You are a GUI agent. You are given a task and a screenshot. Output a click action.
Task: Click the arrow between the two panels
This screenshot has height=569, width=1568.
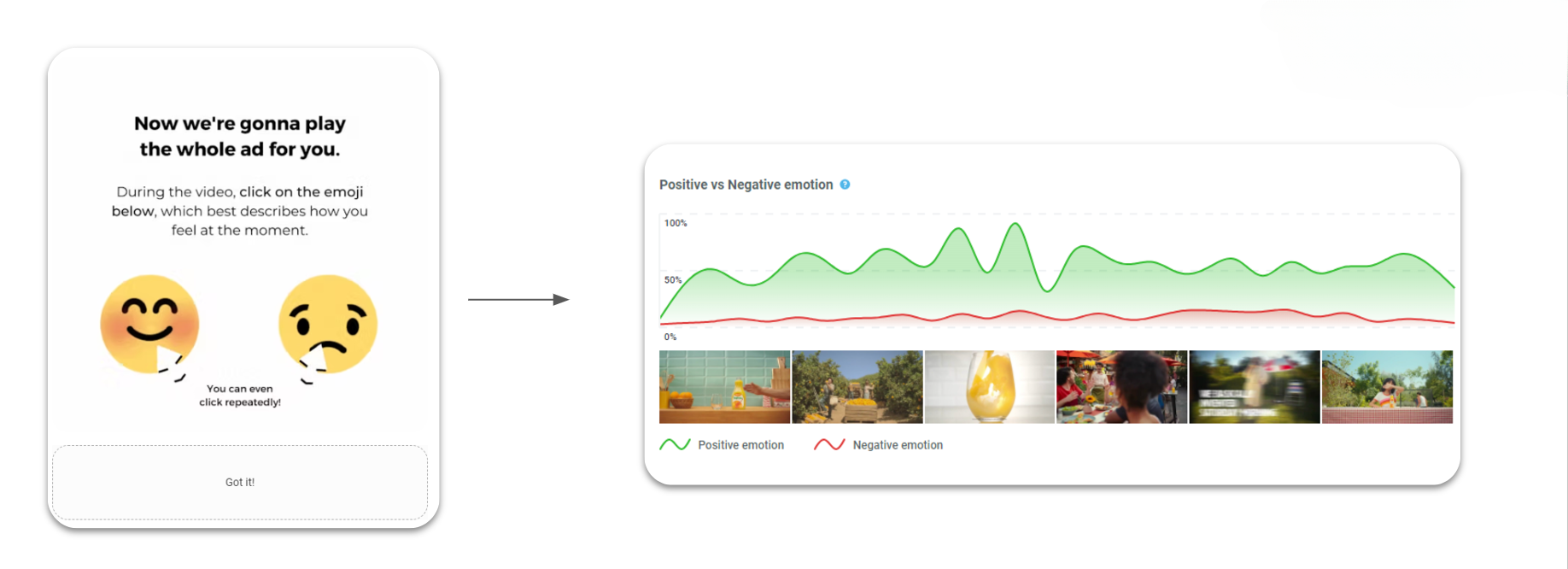[x=518, y=299]
